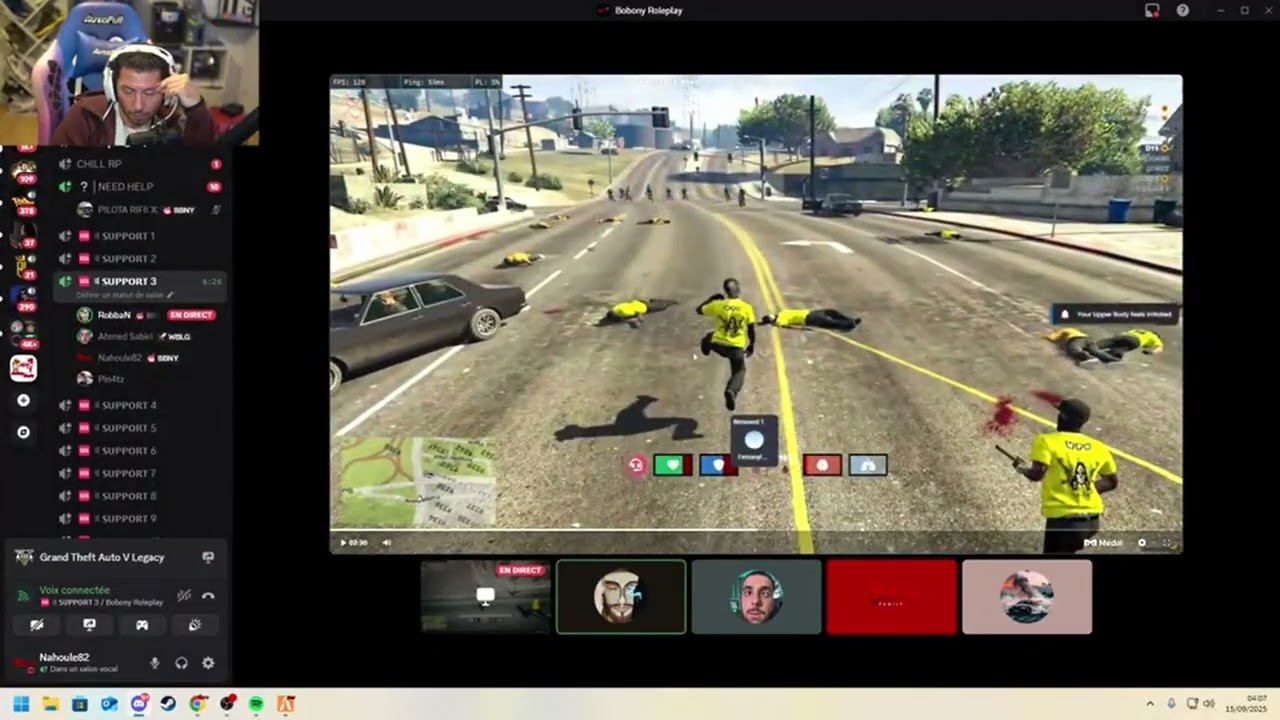Join the SUPPORT 1 voice channel
This screenshot has width=1280, height=720.
coord(140,236)
